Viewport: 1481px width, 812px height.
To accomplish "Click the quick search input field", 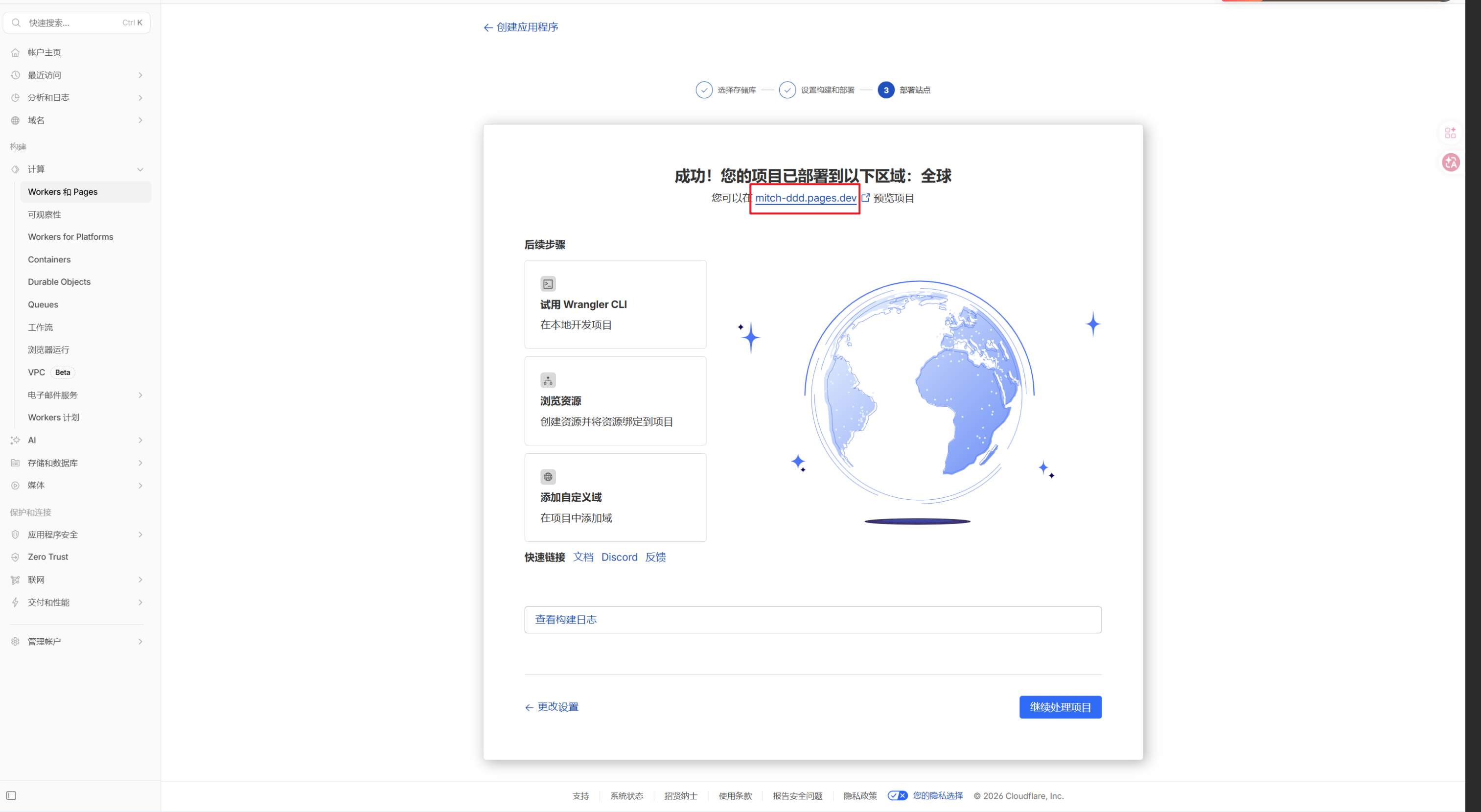I will coord(76,23).
